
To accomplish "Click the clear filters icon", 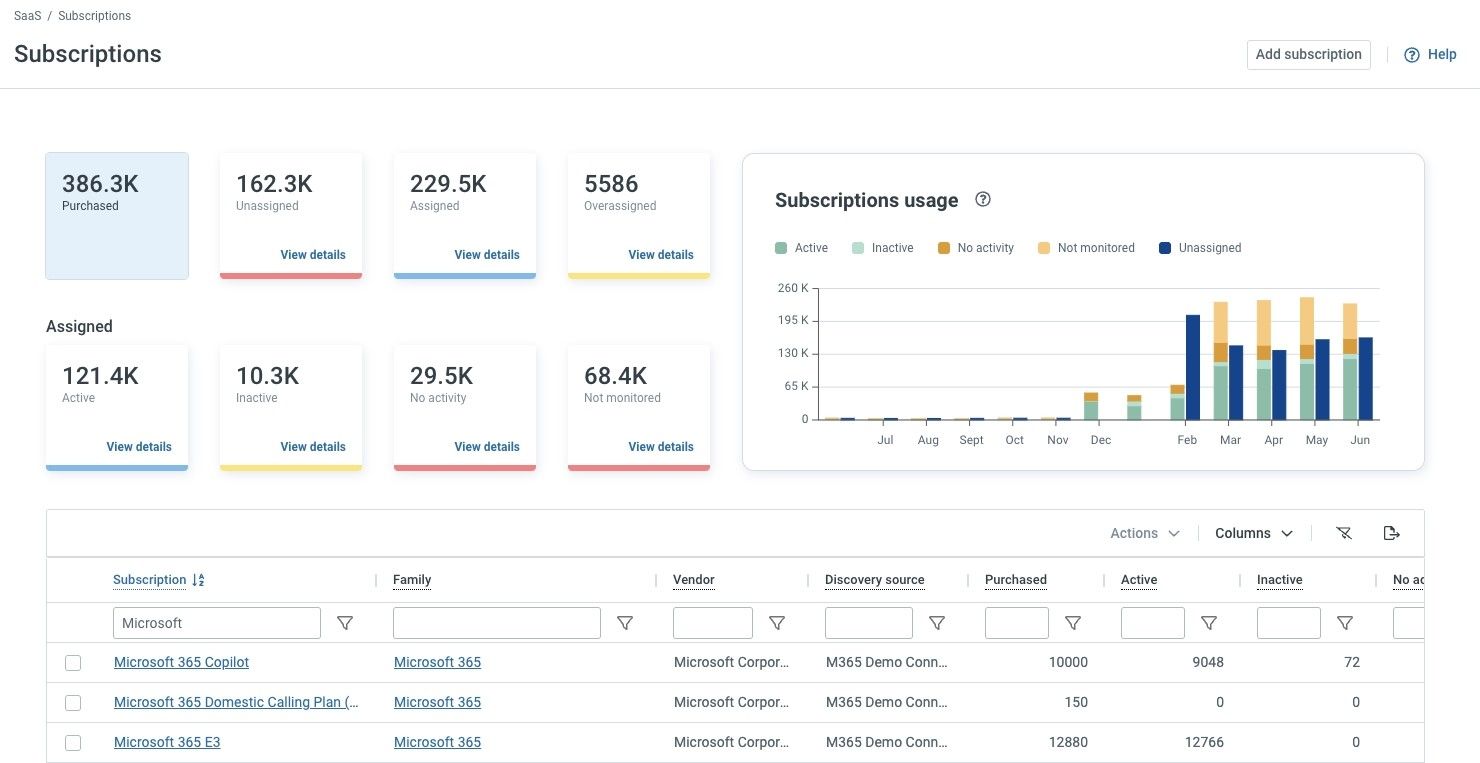I will [1344, 533].
